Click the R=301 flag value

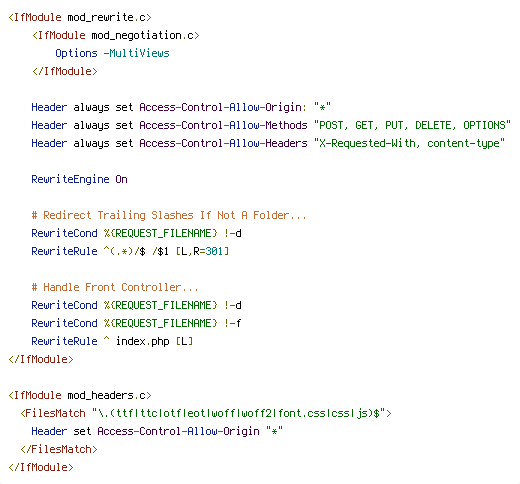208,251
